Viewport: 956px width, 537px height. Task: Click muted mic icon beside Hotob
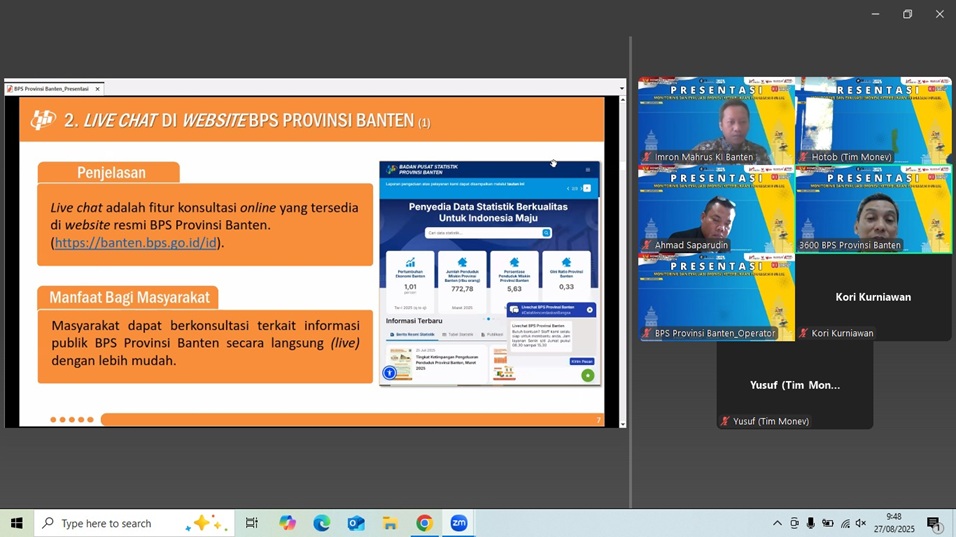(x=804, y=157)
